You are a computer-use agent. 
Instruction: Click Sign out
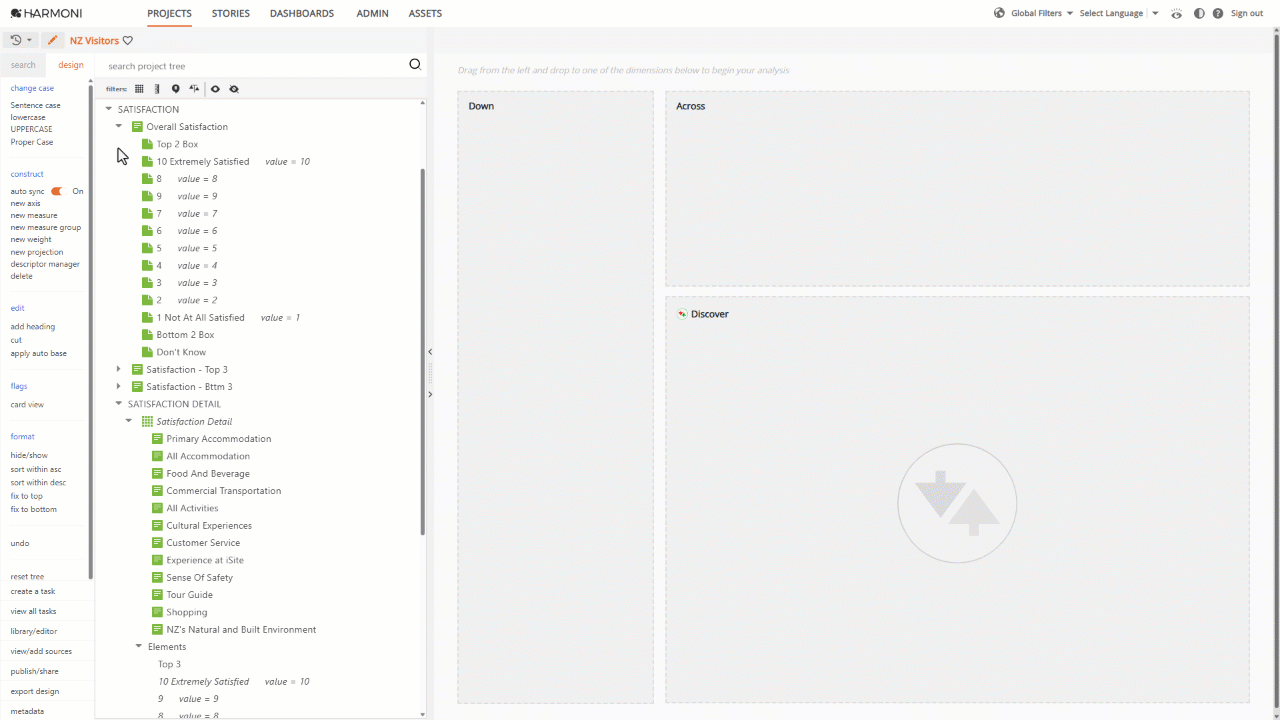1247,13
